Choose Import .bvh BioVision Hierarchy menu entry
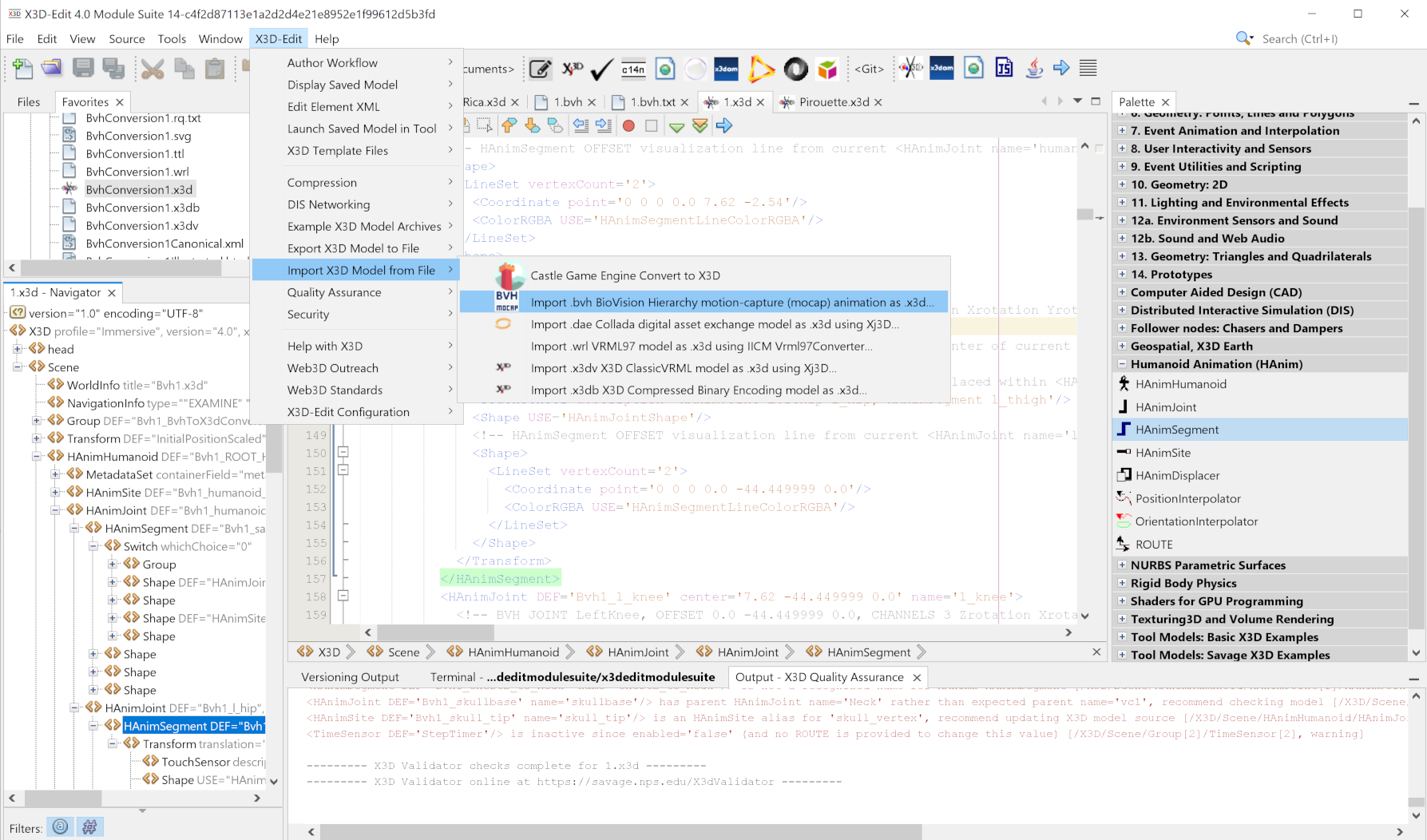The width and height of the screenshot is (1427, 840). [731, 302]
